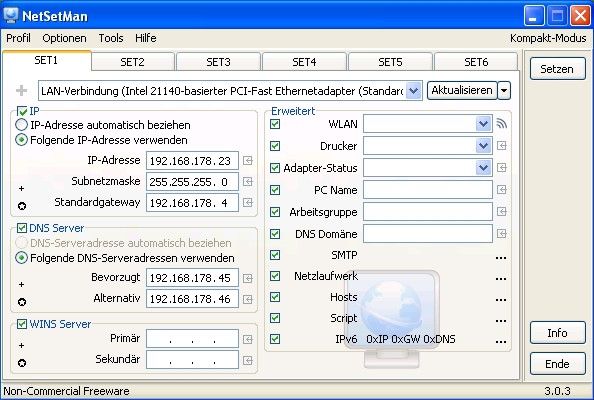Viewport: 594px width, 400px height.
Task: Click the WLAN signal scan icon
Action: coord(502,123)
